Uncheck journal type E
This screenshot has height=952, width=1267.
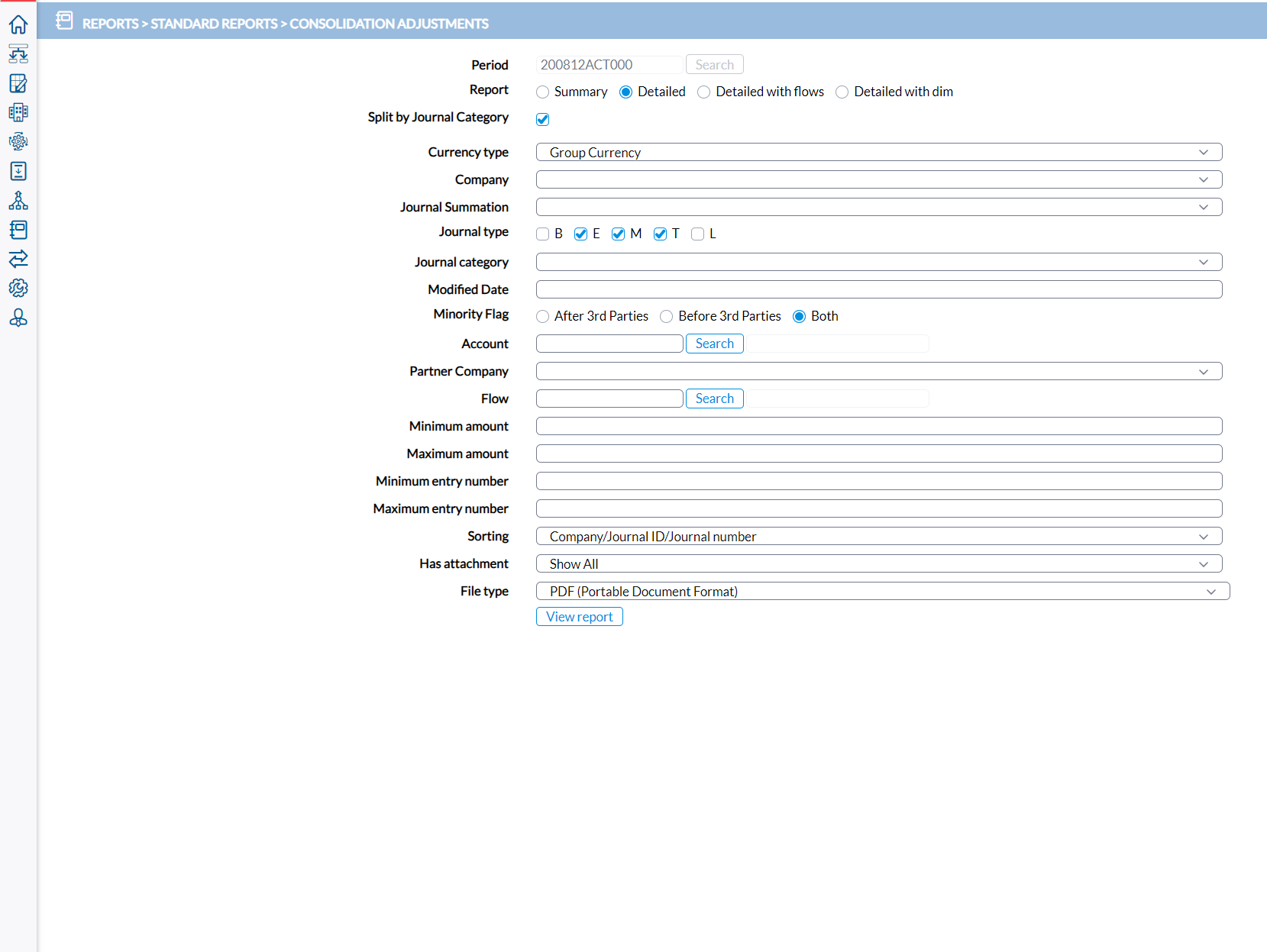[x=580, y=234]
